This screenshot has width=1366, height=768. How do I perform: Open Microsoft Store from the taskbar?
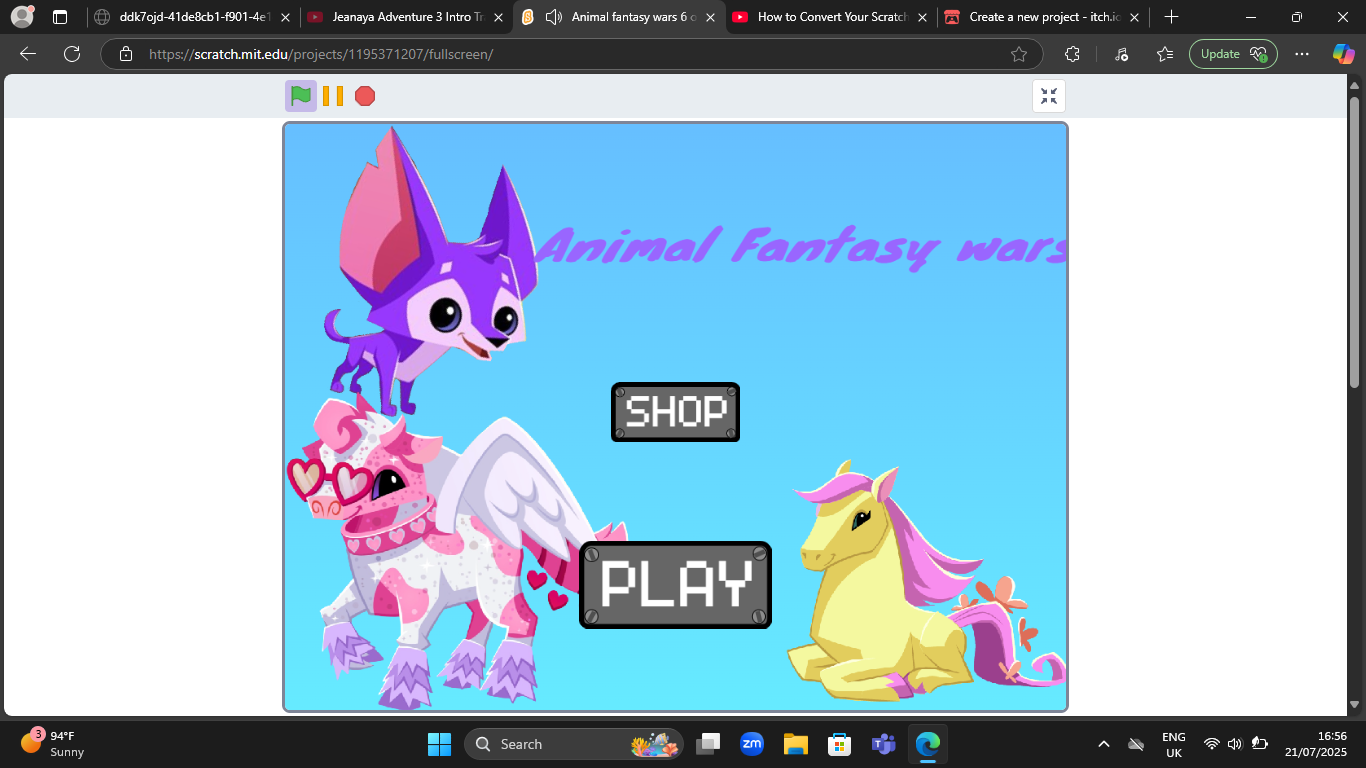[x=840, y=744]
